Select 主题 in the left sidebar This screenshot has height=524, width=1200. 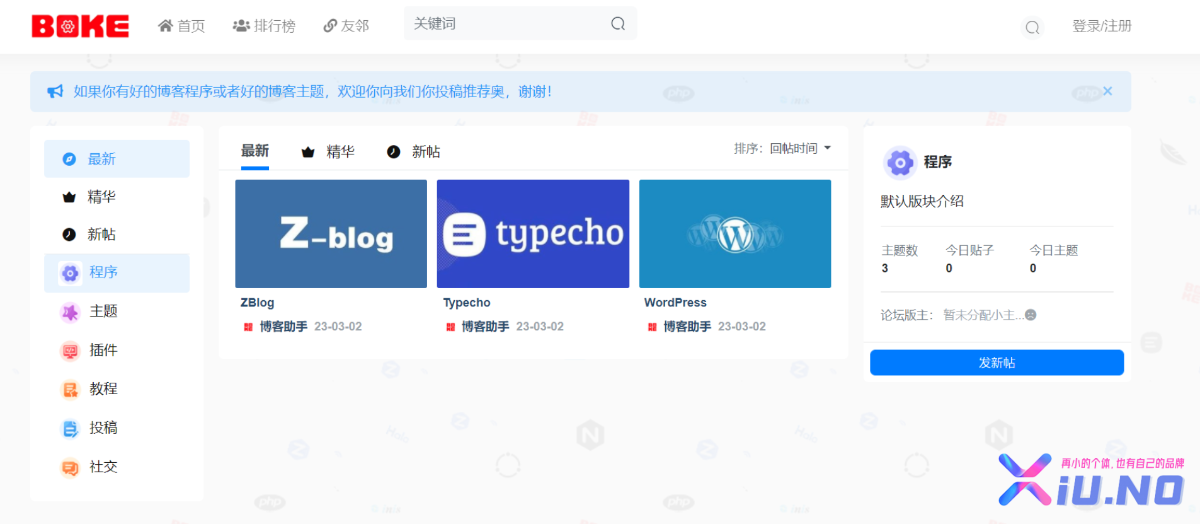coord(117,312)
